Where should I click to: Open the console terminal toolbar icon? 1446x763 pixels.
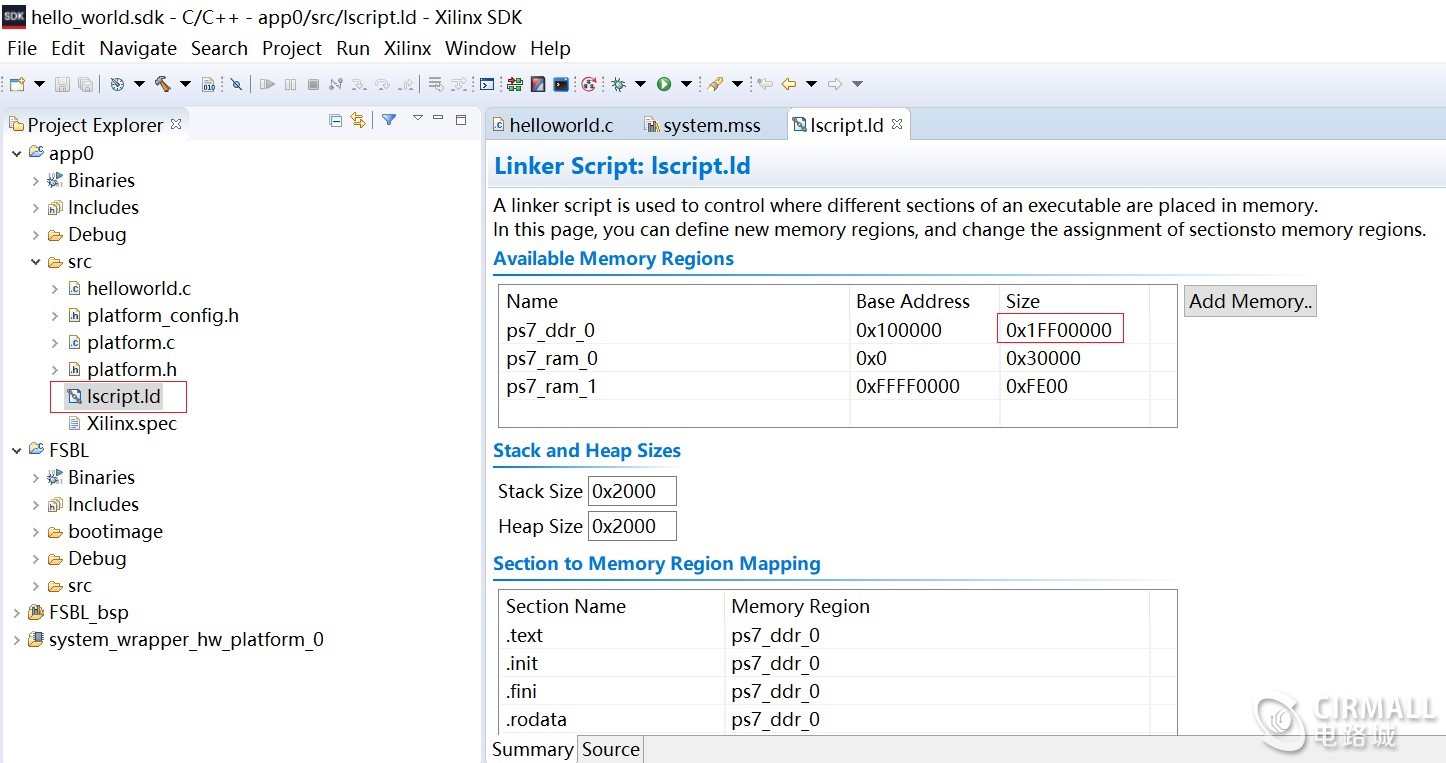(487, 84)
